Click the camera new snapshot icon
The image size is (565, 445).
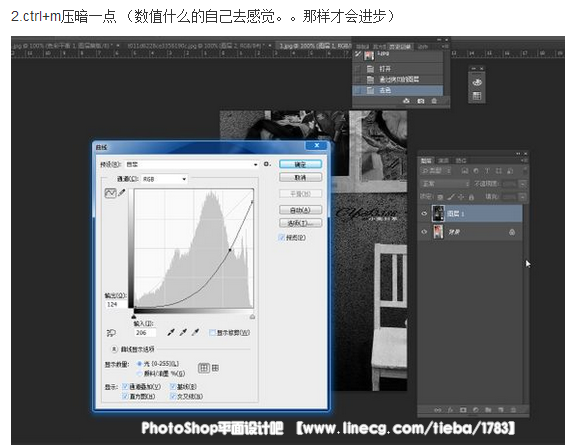[x=421, y=101]
